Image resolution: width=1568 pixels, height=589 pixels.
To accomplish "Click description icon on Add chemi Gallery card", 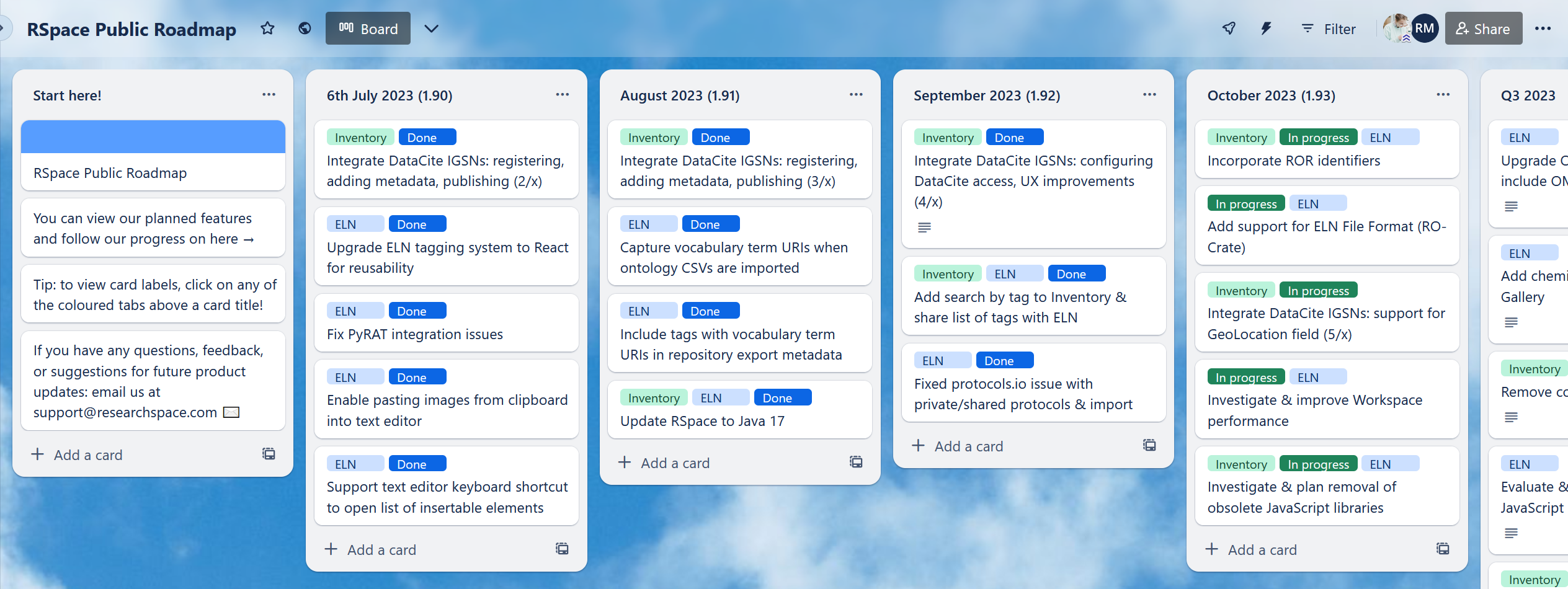I will pos(1511,322).
